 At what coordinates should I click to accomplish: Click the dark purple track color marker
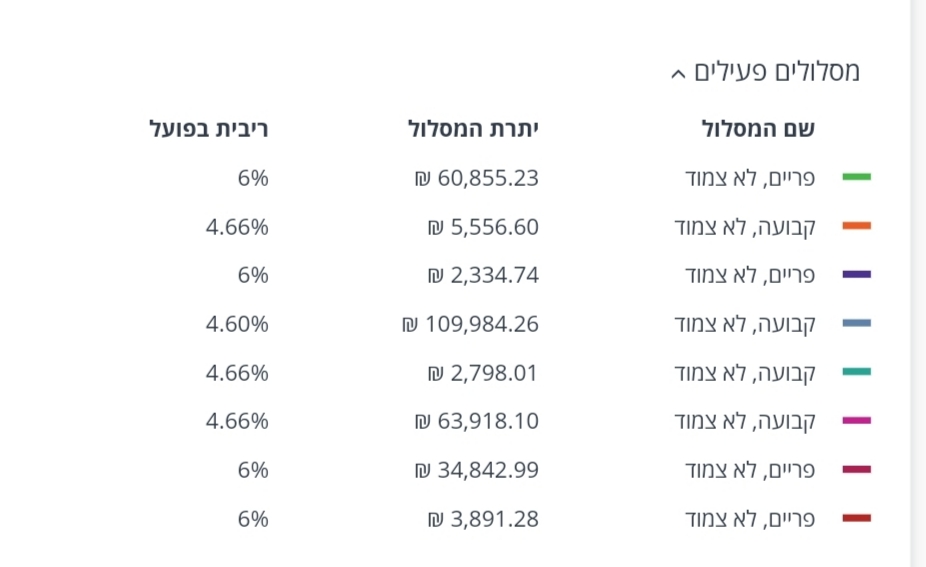[x=856, y=274]
